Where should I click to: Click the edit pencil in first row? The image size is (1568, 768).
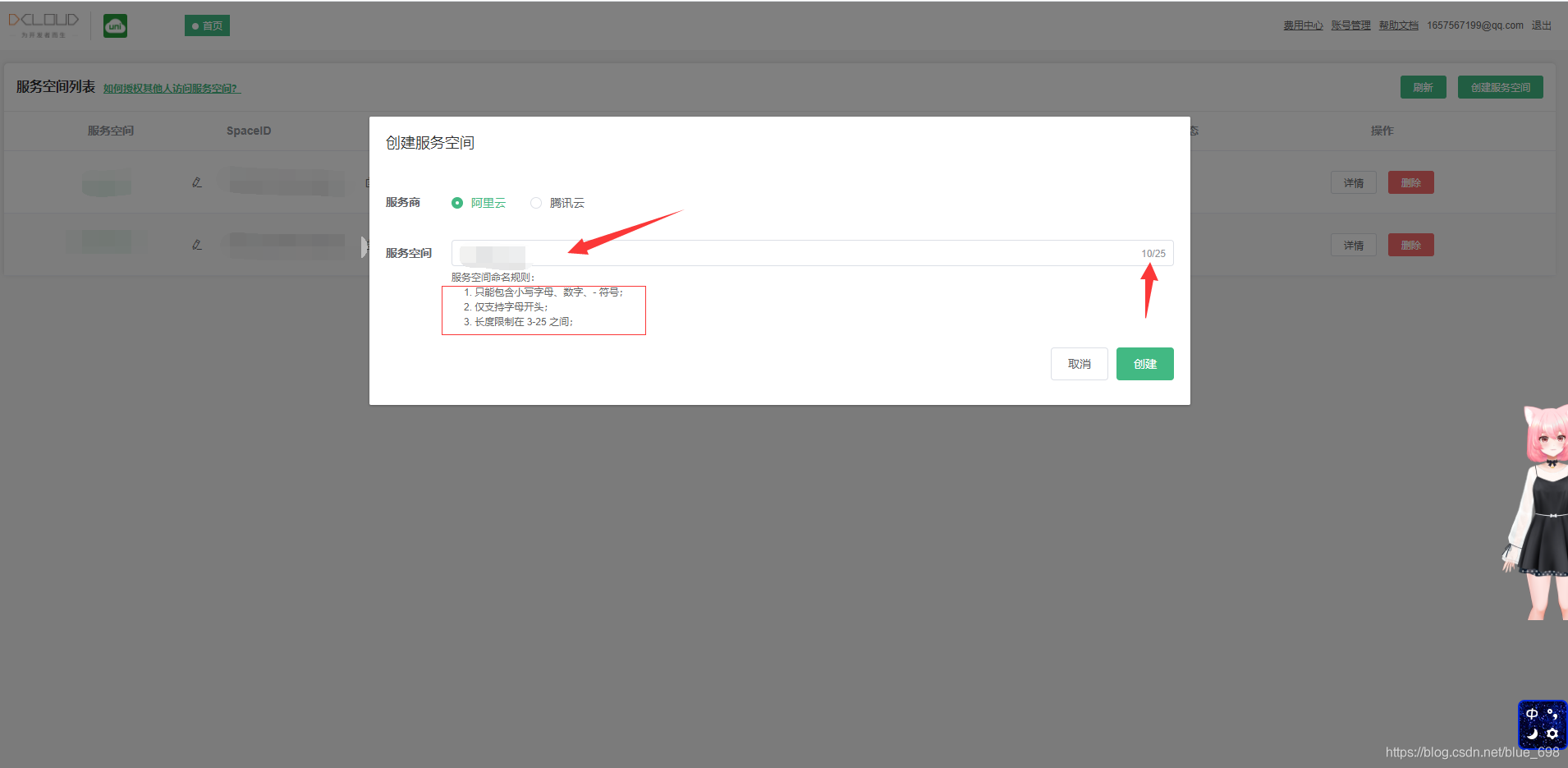tap(197, 182)
